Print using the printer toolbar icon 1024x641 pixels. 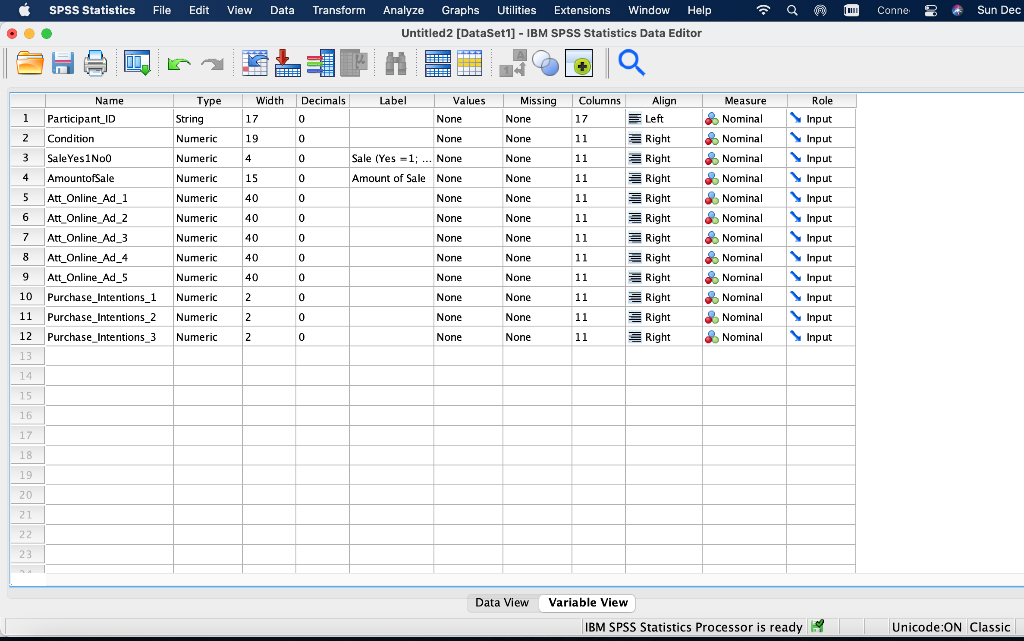[95, 63]
